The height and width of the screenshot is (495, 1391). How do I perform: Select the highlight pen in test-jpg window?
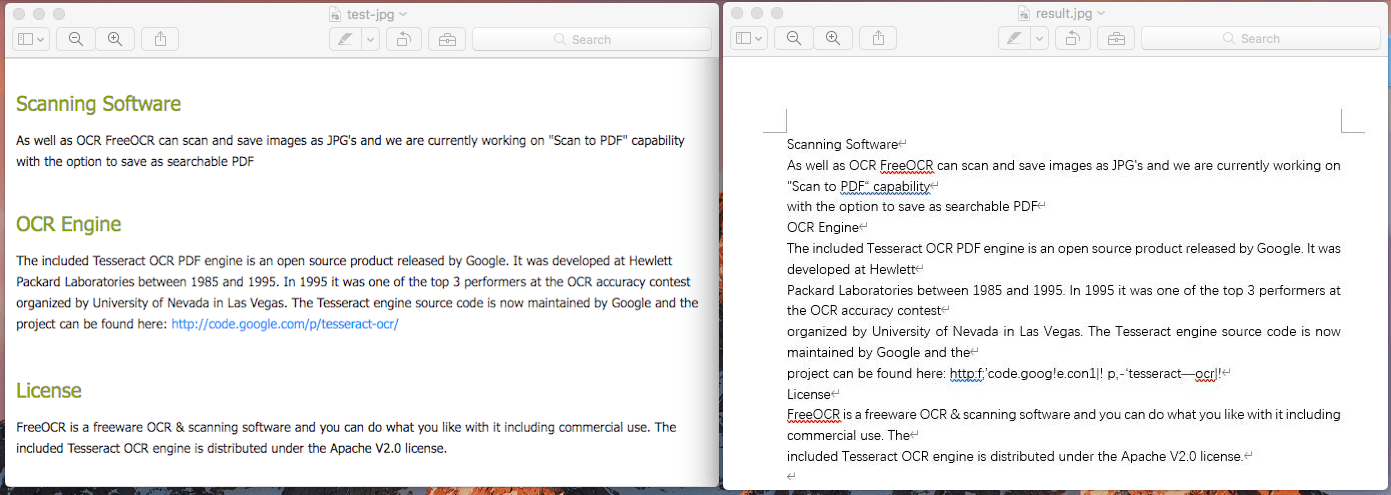pyautogui.click(x=345, y=39)
